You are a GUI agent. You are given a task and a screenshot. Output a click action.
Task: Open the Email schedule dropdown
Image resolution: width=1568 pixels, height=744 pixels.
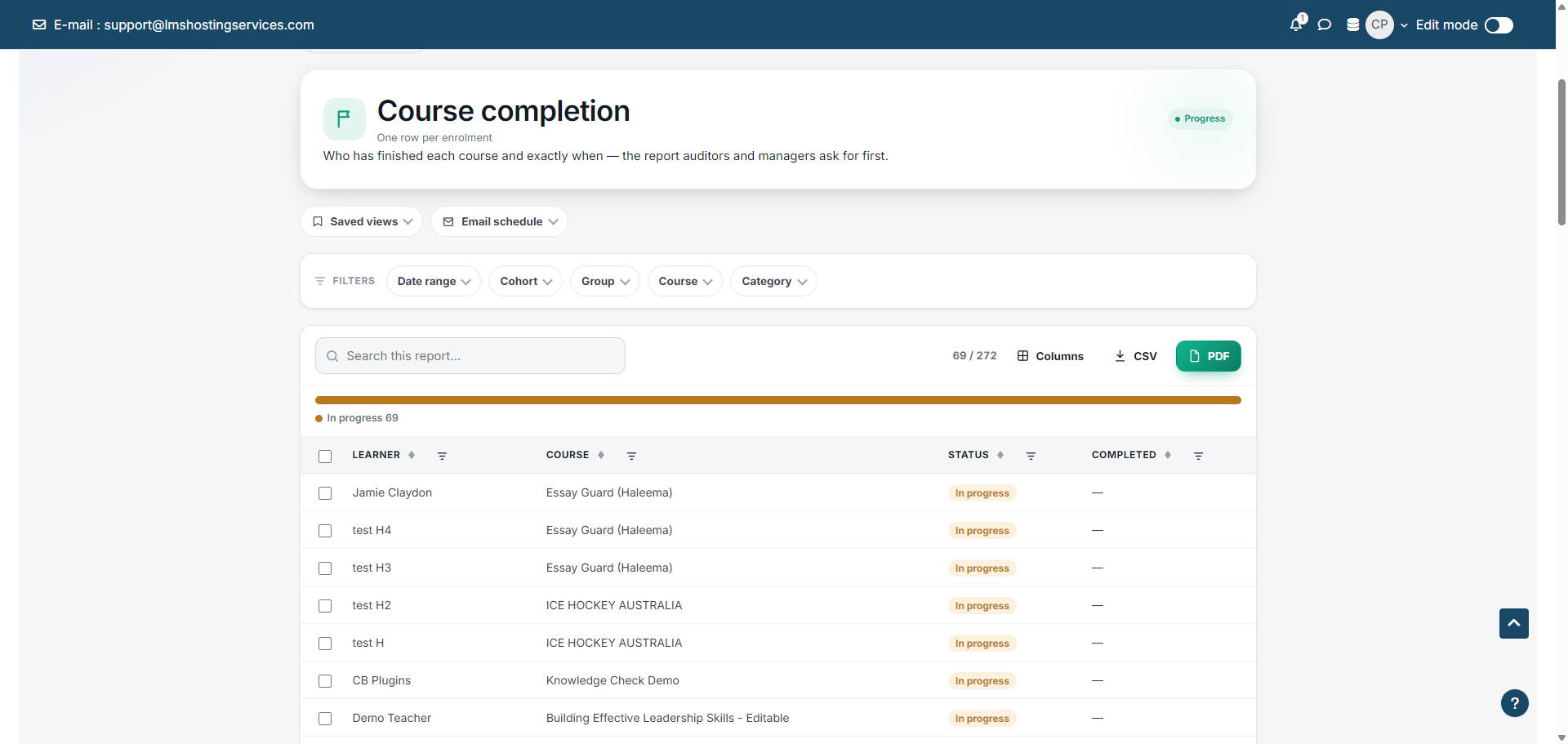coord(500,221)
